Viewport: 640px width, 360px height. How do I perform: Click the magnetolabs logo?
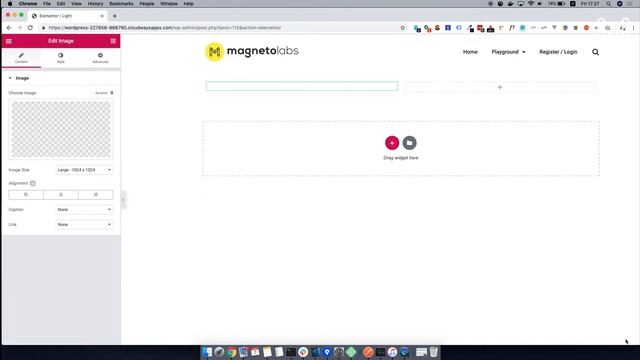[x=252, y=51]
